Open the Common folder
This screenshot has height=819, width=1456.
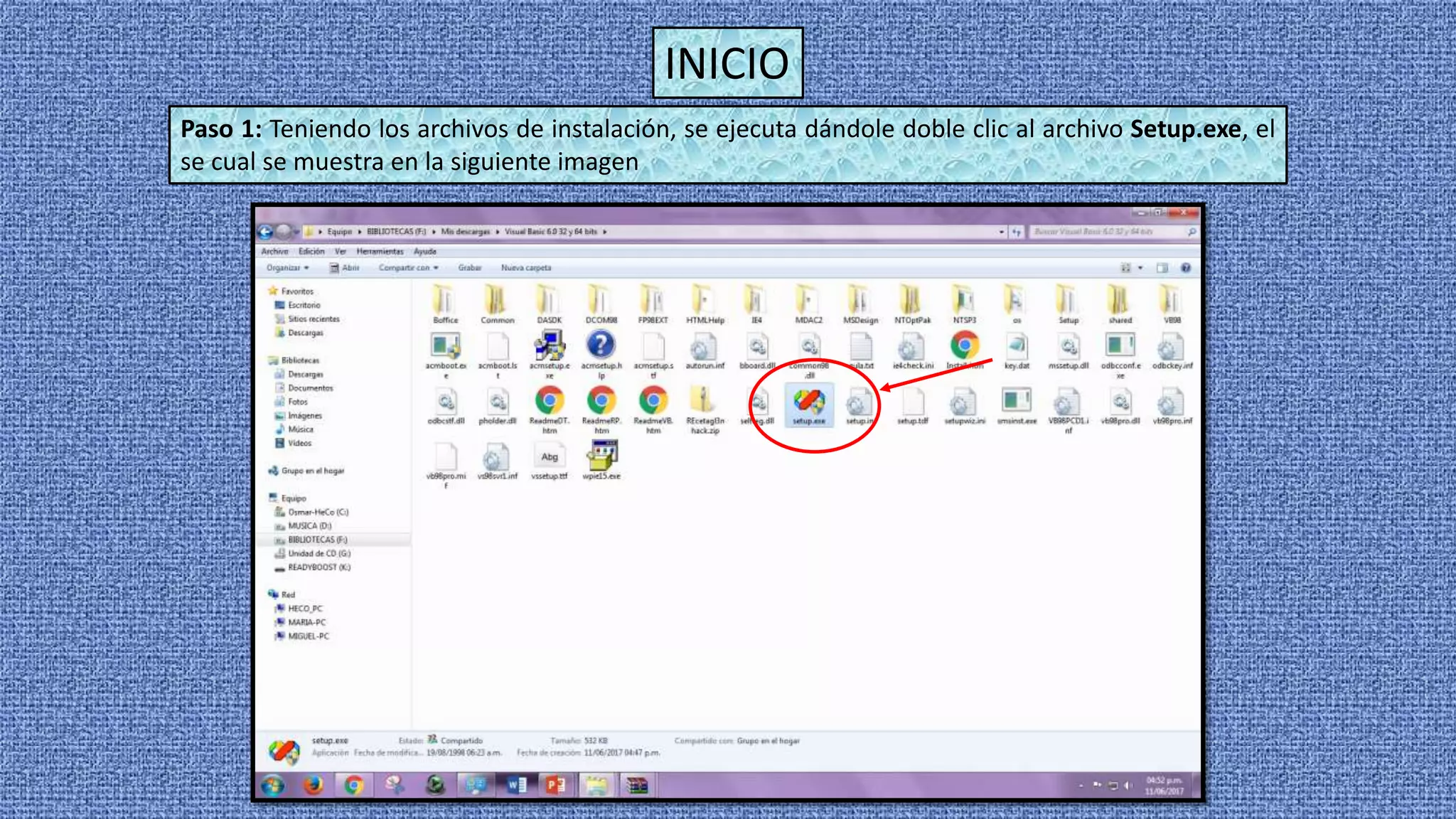tap(496, 301)
